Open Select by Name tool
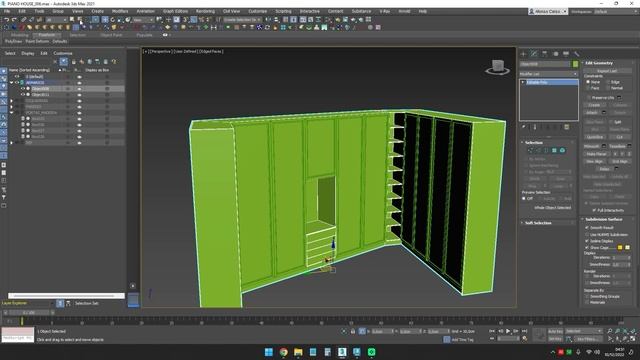Image resolution: width=640 pixels, height=360 pixels. point(80,20)
